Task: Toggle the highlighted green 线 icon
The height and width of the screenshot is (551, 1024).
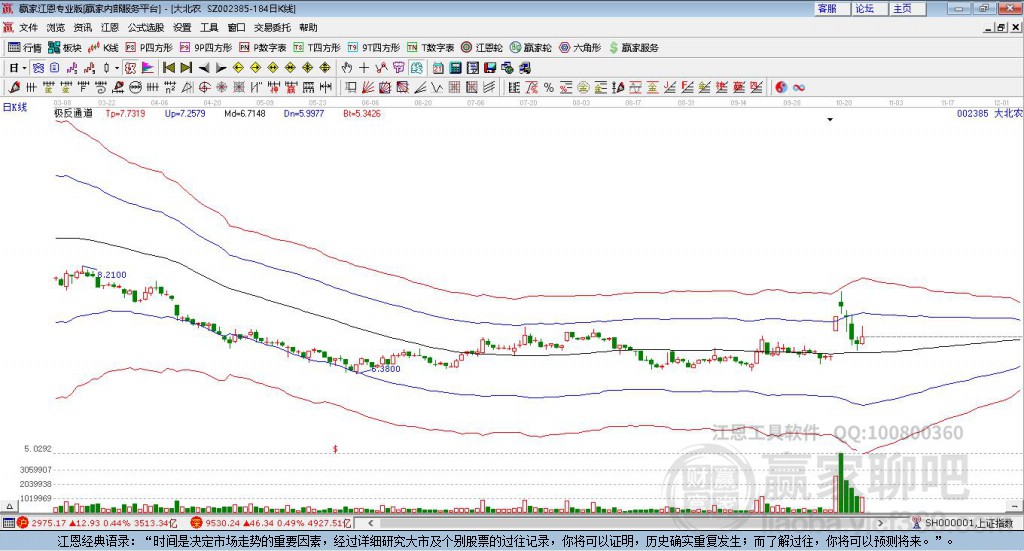Action: coord(417,68)
